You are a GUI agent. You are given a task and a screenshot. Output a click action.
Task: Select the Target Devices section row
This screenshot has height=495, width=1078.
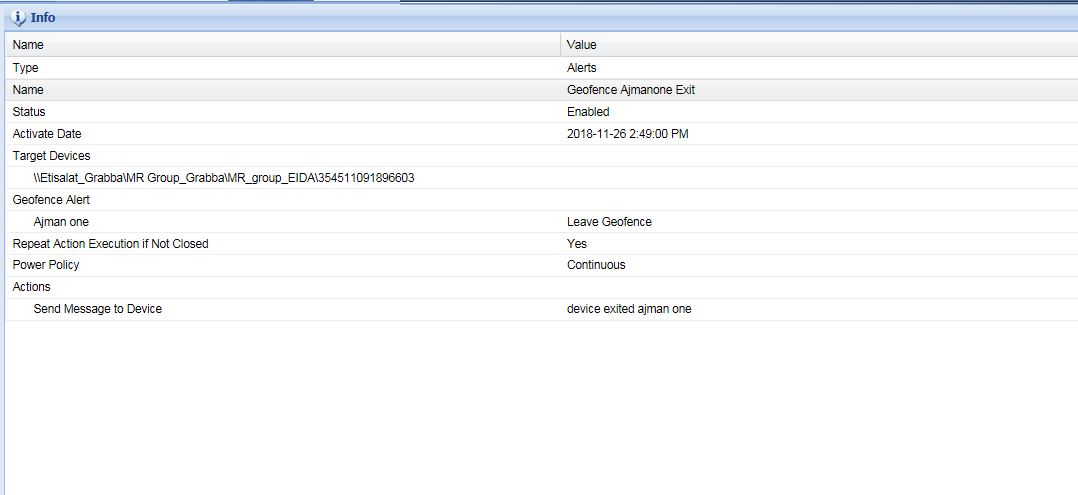coord(51,156)
